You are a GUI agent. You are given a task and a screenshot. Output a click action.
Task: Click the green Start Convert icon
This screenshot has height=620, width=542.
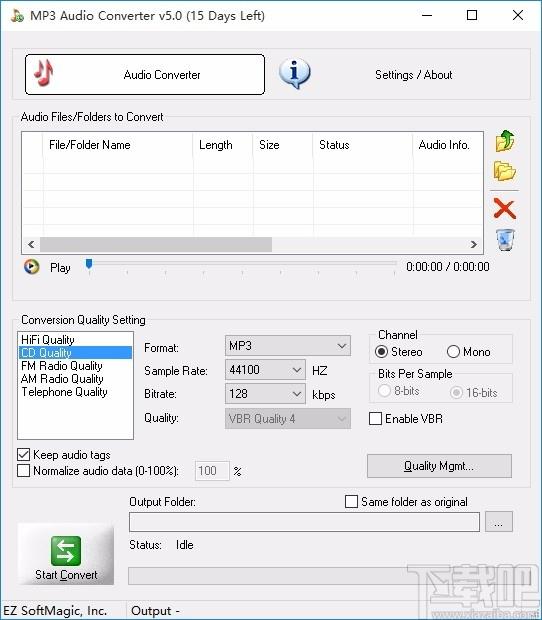(x=66, y=551)
